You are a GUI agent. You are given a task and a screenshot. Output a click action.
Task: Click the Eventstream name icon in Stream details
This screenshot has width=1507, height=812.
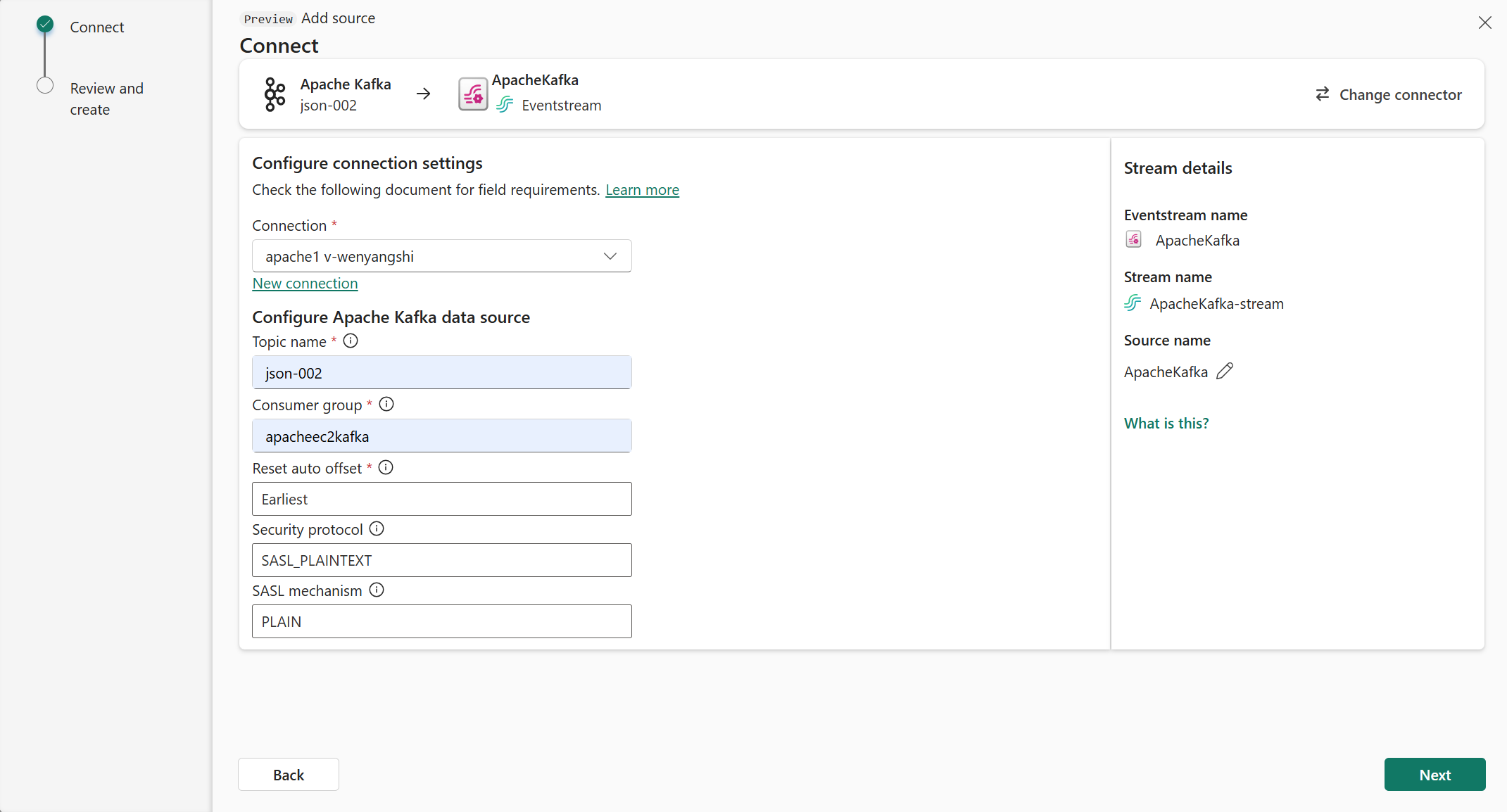pyautogui.click(x=1133, y=240)
